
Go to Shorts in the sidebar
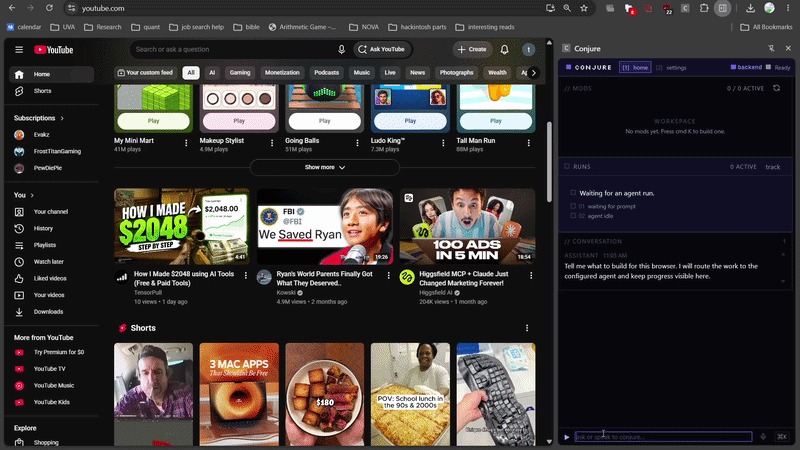pyautogui.click(x=51, y=91)
